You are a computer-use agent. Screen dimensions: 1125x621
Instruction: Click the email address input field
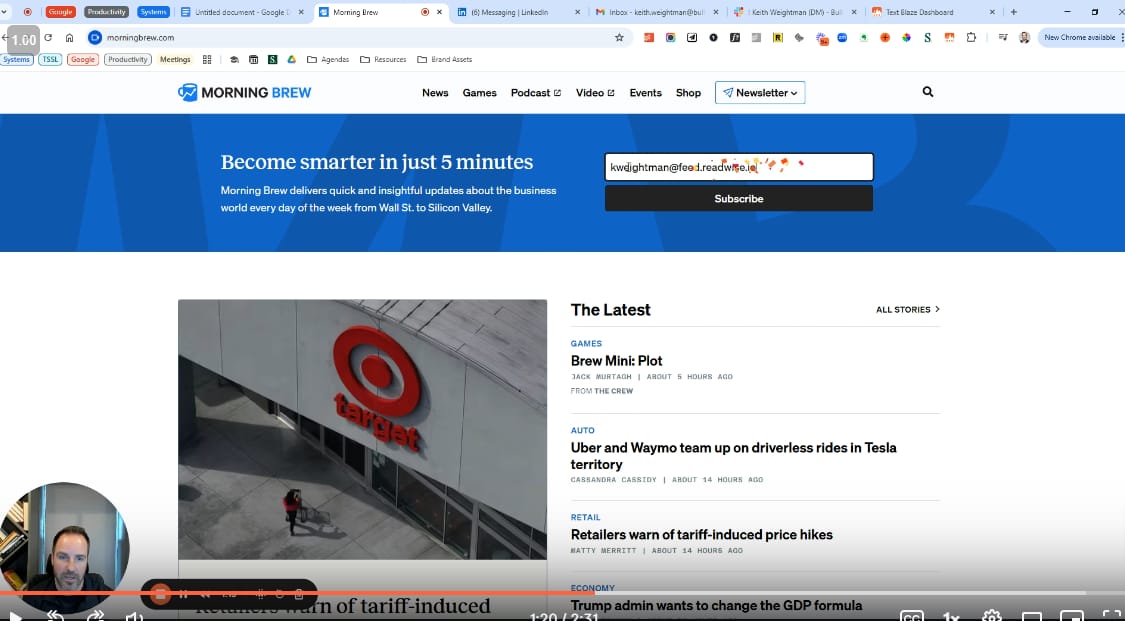tap(738, 167)
